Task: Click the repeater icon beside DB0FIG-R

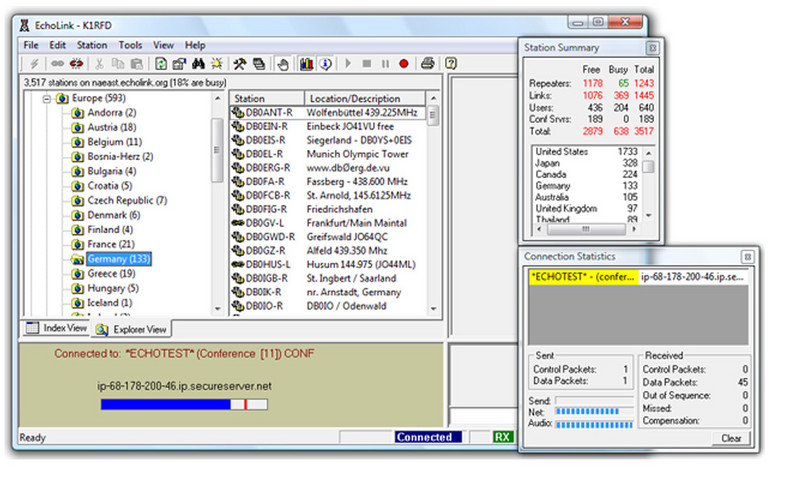Action: coord(238,210)
